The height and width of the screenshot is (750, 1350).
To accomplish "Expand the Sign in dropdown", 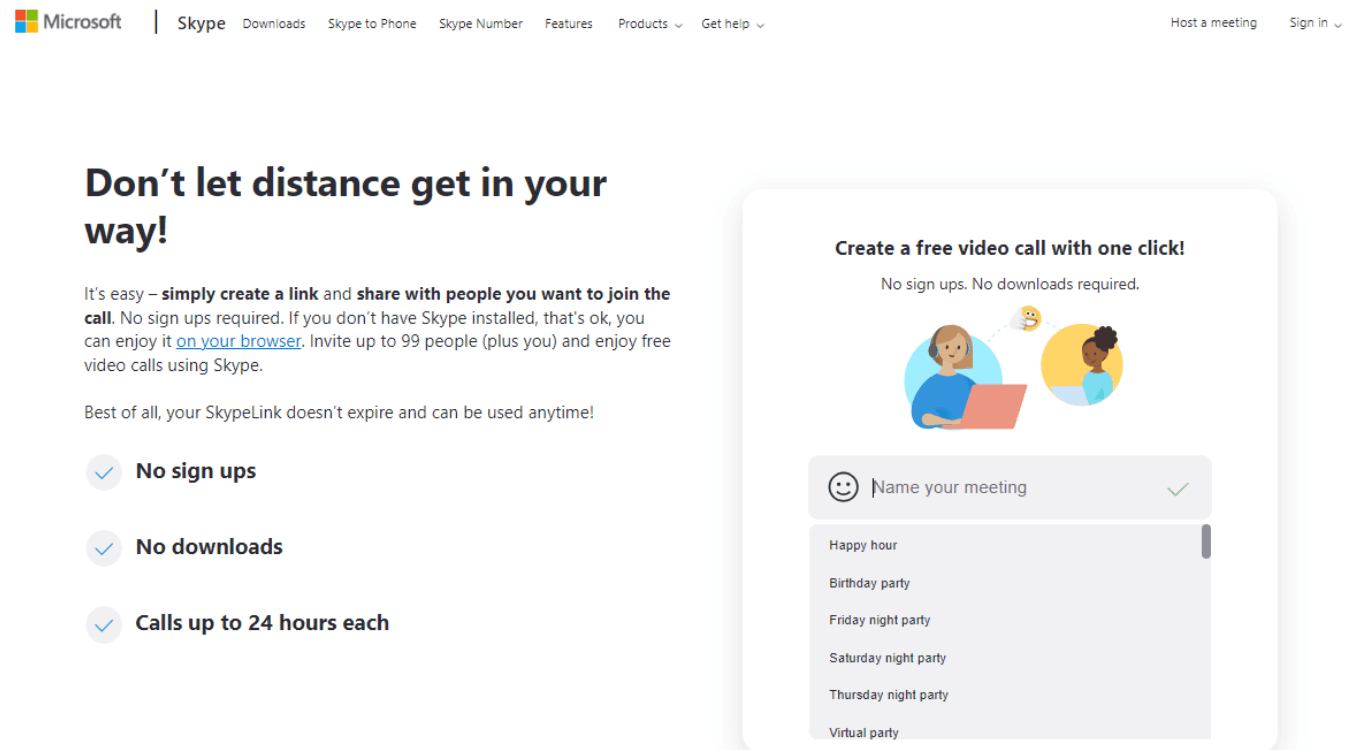I will (x=1315, y=22).
